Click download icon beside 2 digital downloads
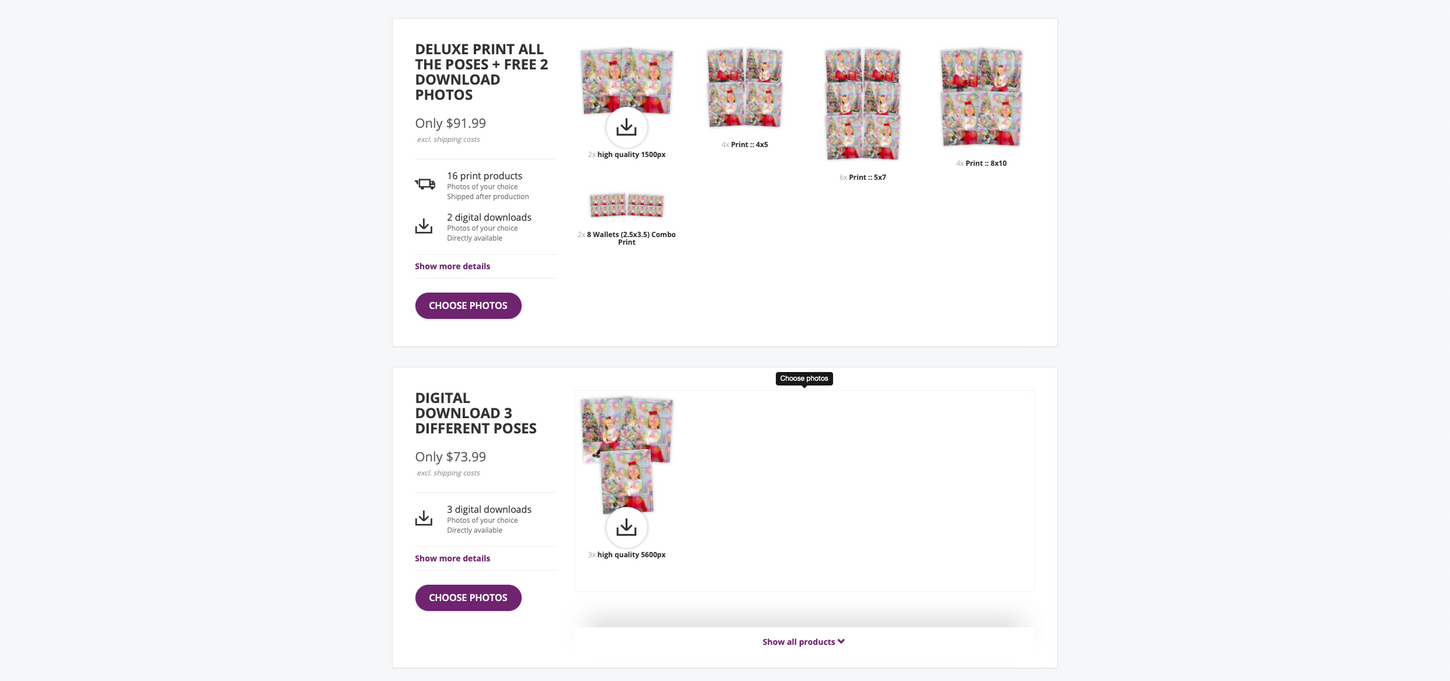Image resolution: width=1450 pixels, height=681 pixels. [x=424, y=226]
